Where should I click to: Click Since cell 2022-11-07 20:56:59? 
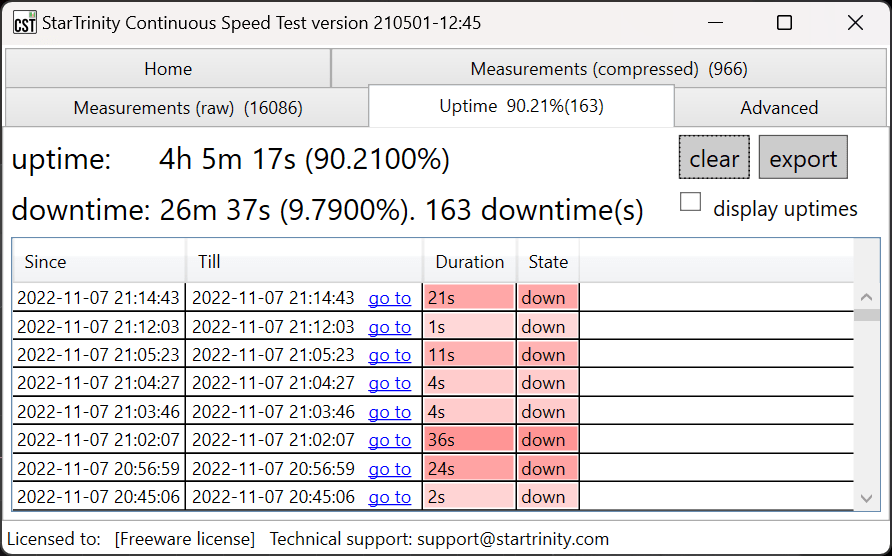[98, 468]
